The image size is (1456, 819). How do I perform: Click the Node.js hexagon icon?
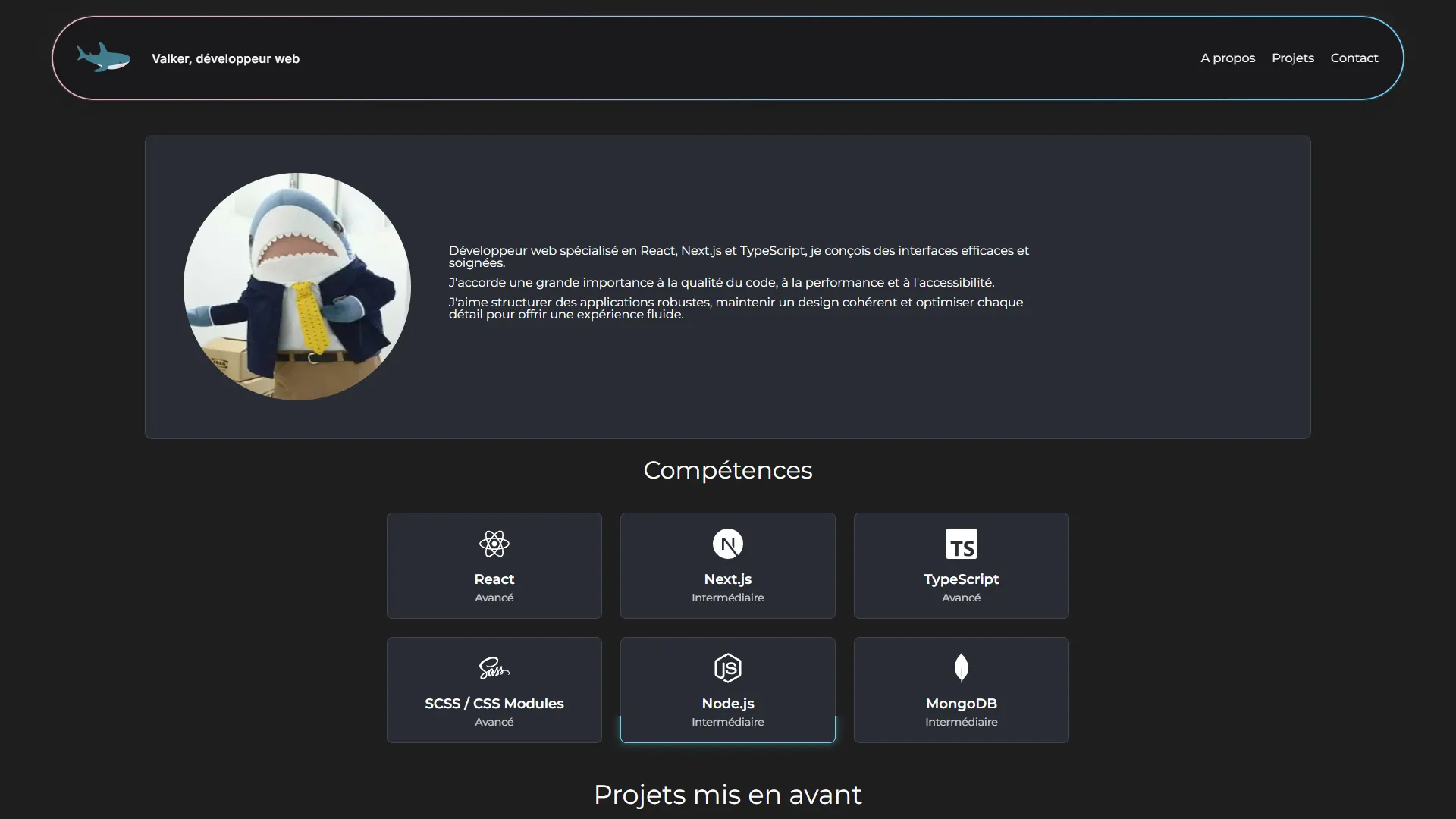pyautogui.click(x=728, y=668)
